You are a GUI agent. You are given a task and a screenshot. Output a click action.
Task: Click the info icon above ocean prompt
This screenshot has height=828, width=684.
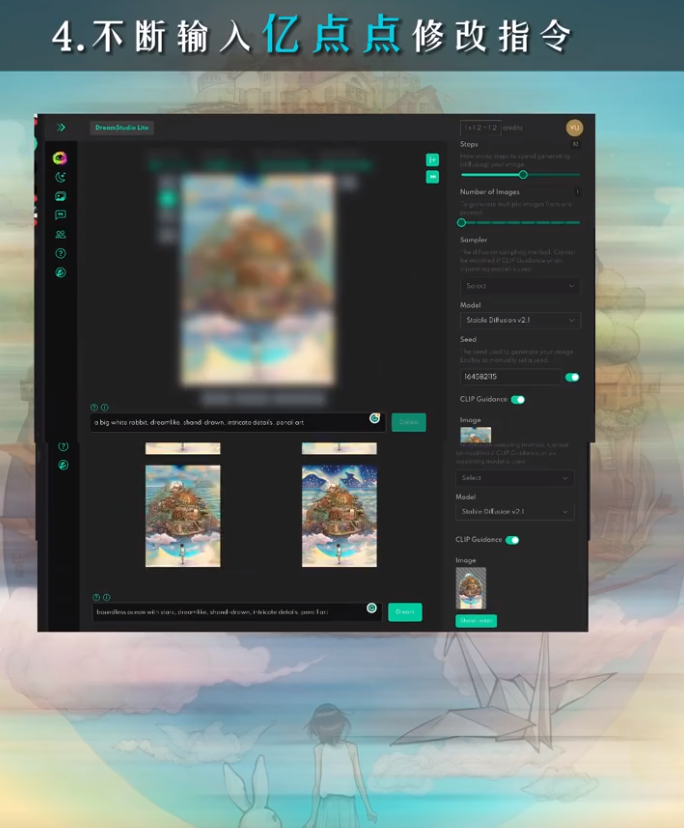[x=107, y=597]
